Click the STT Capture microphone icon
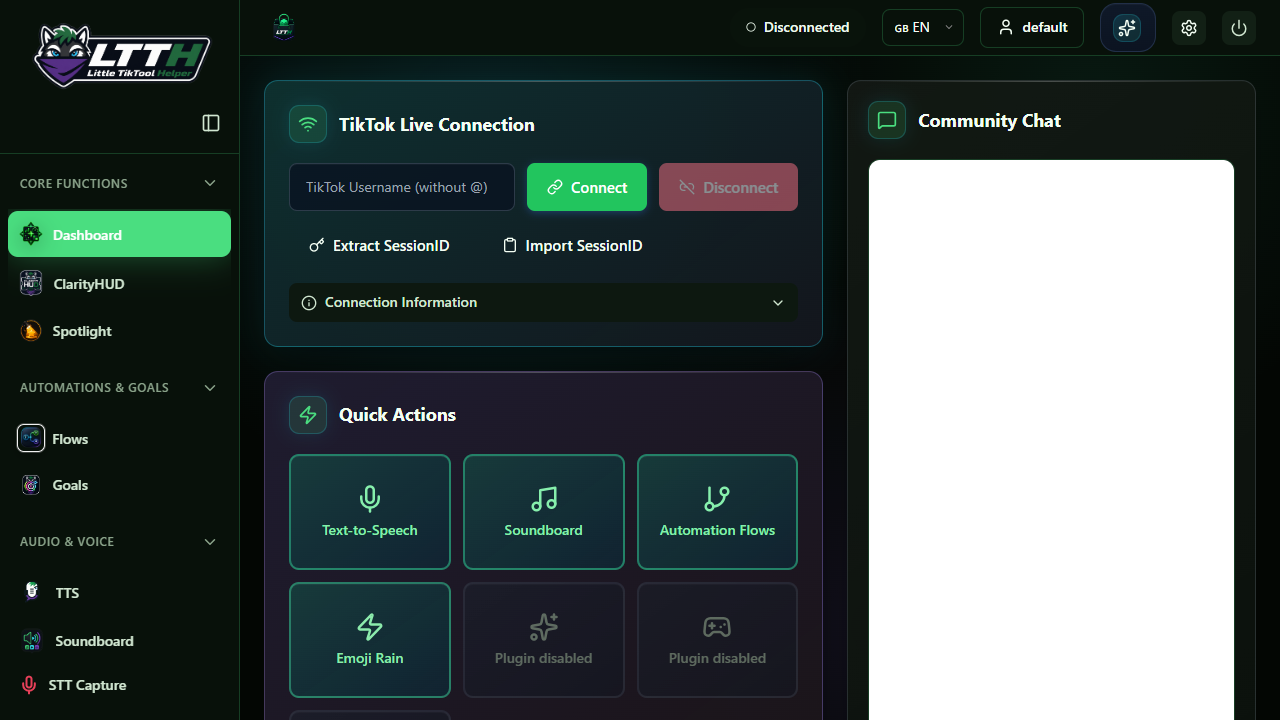Image resolution: width=1280 pixels, height=720 pixels. click(29, 685)
